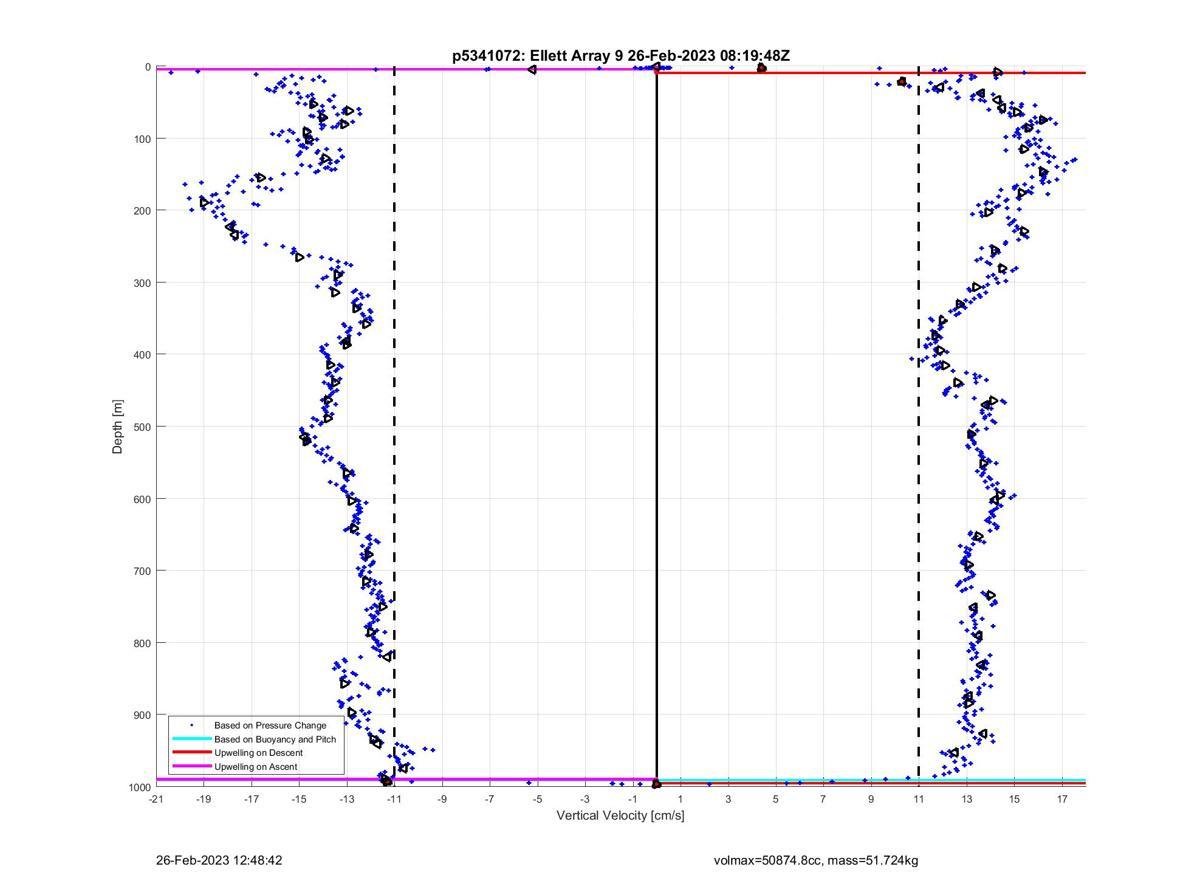This screenshot has width=1200, height=885.
Task: Click the '-9' x-axis tick label
Action: point(442,799)
